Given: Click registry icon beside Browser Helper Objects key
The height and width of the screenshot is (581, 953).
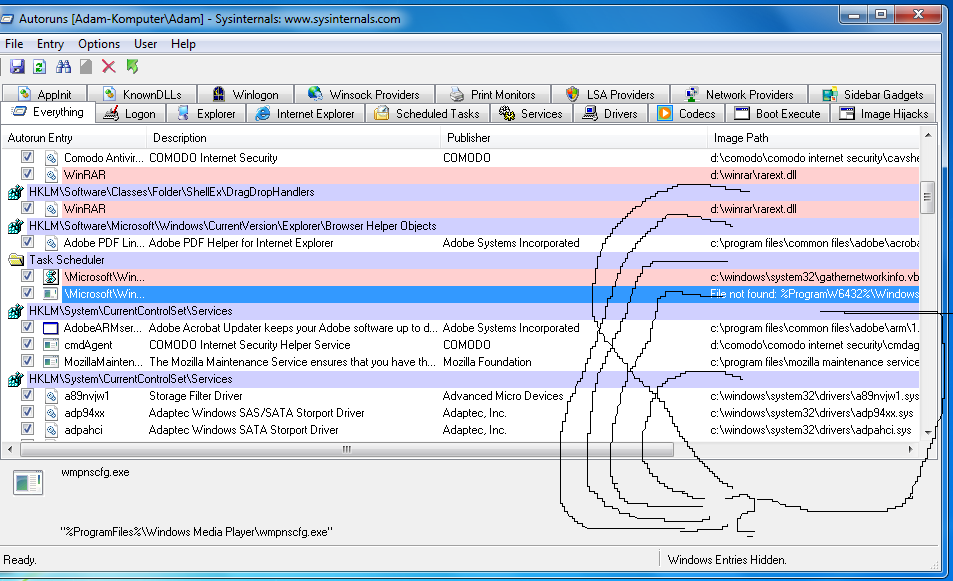Looking at the screenshot, I should pyautogui.click(x=15, y=227).
